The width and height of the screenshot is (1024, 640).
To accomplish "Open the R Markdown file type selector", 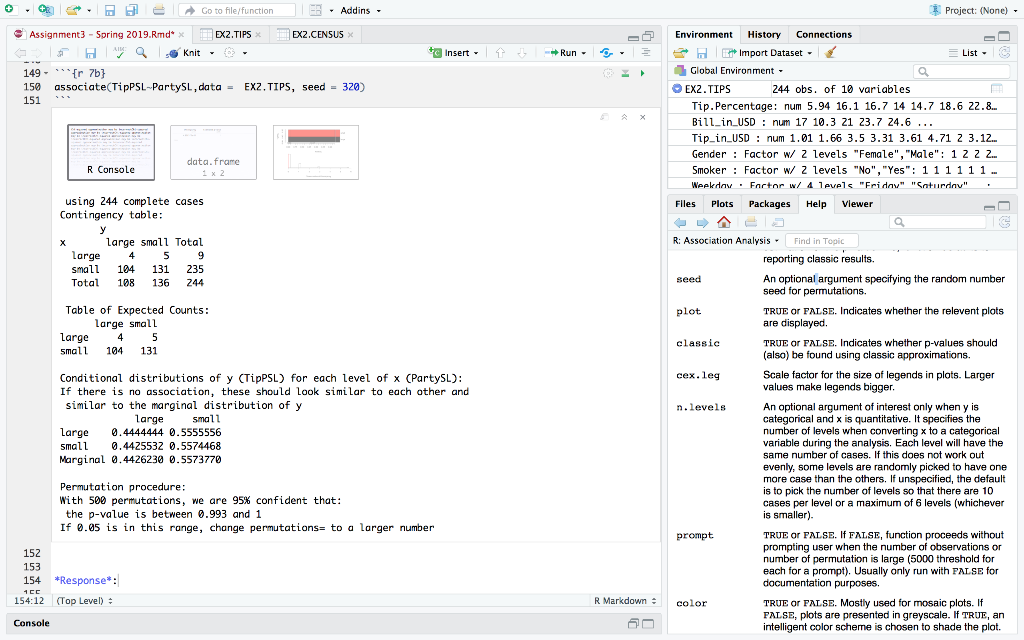I will (625, 601).
